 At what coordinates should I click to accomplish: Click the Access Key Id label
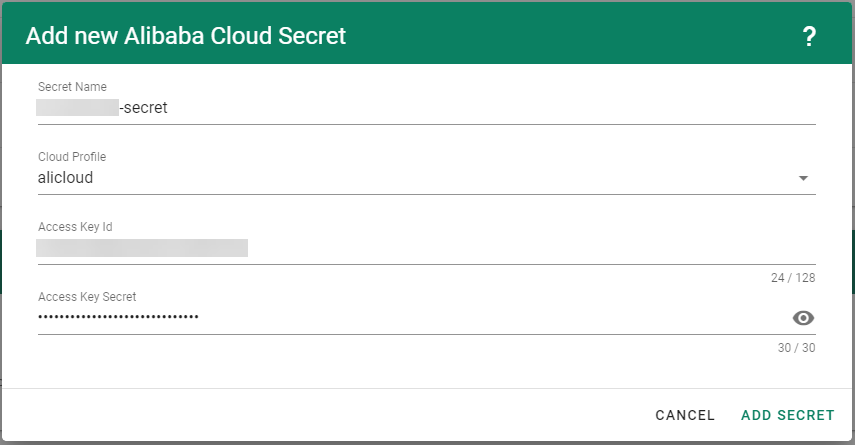(75, 227)
